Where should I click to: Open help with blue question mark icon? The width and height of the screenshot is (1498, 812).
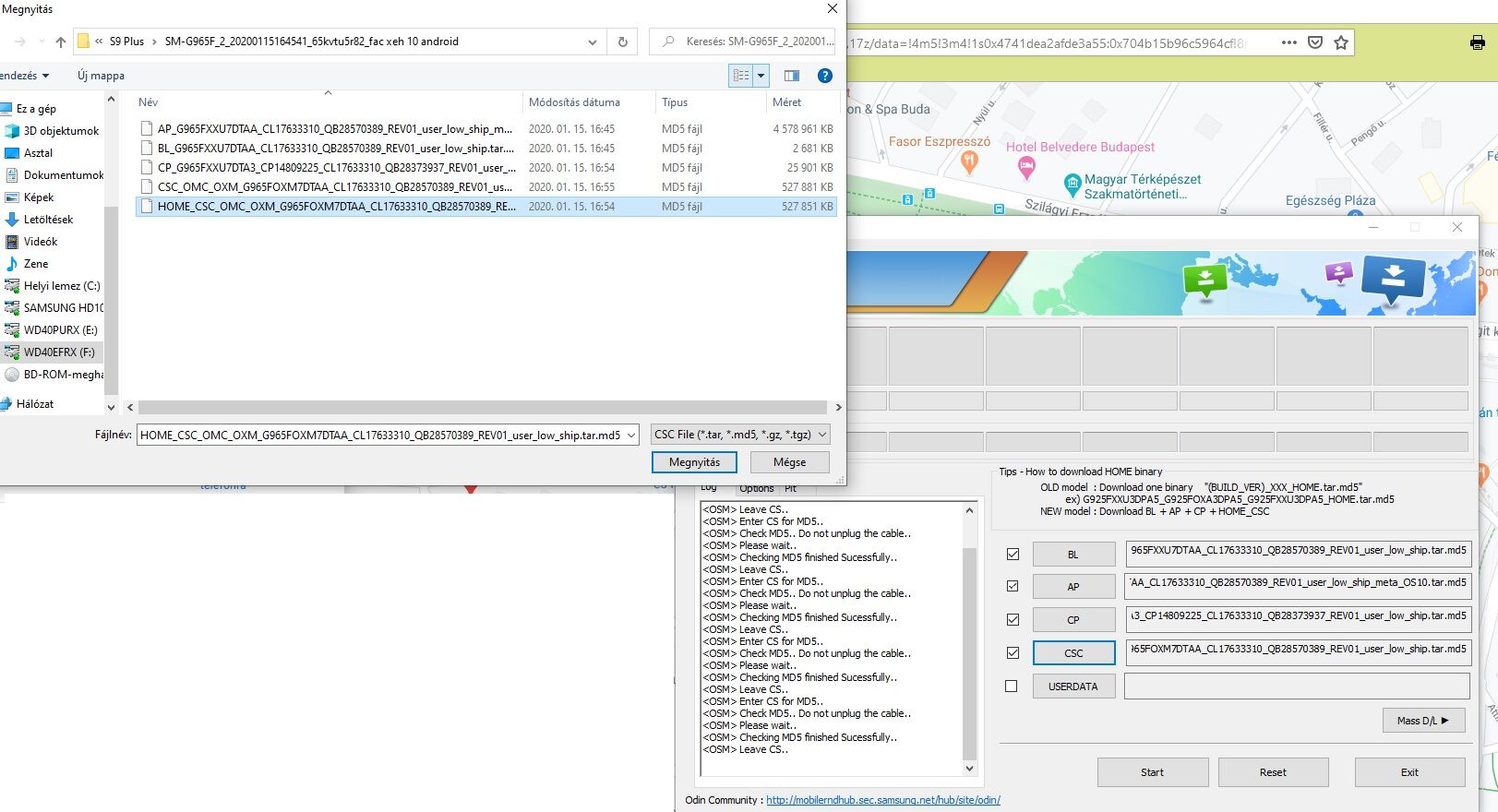point(825,76)
